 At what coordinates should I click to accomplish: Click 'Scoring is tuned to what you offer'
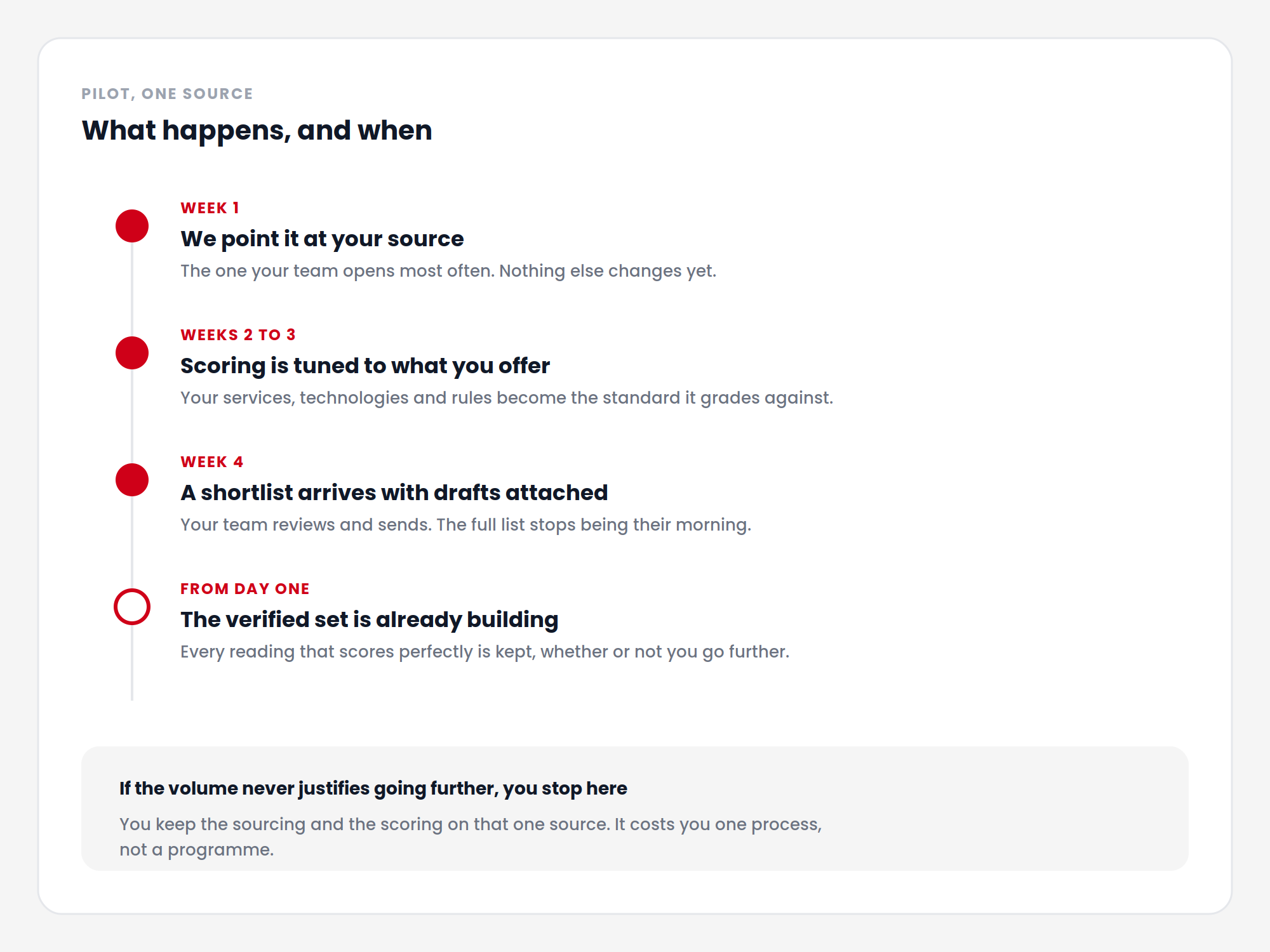click(365, 366)
